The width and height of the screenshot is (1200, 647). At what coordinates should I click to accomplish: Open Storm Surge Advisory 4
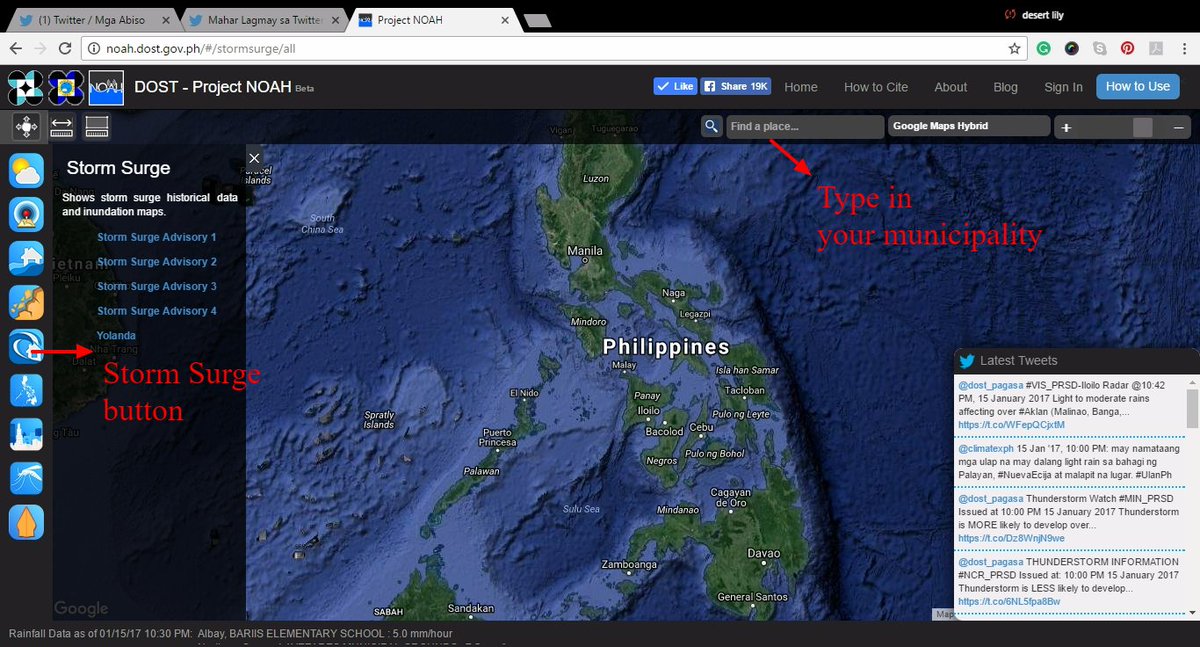157,311
